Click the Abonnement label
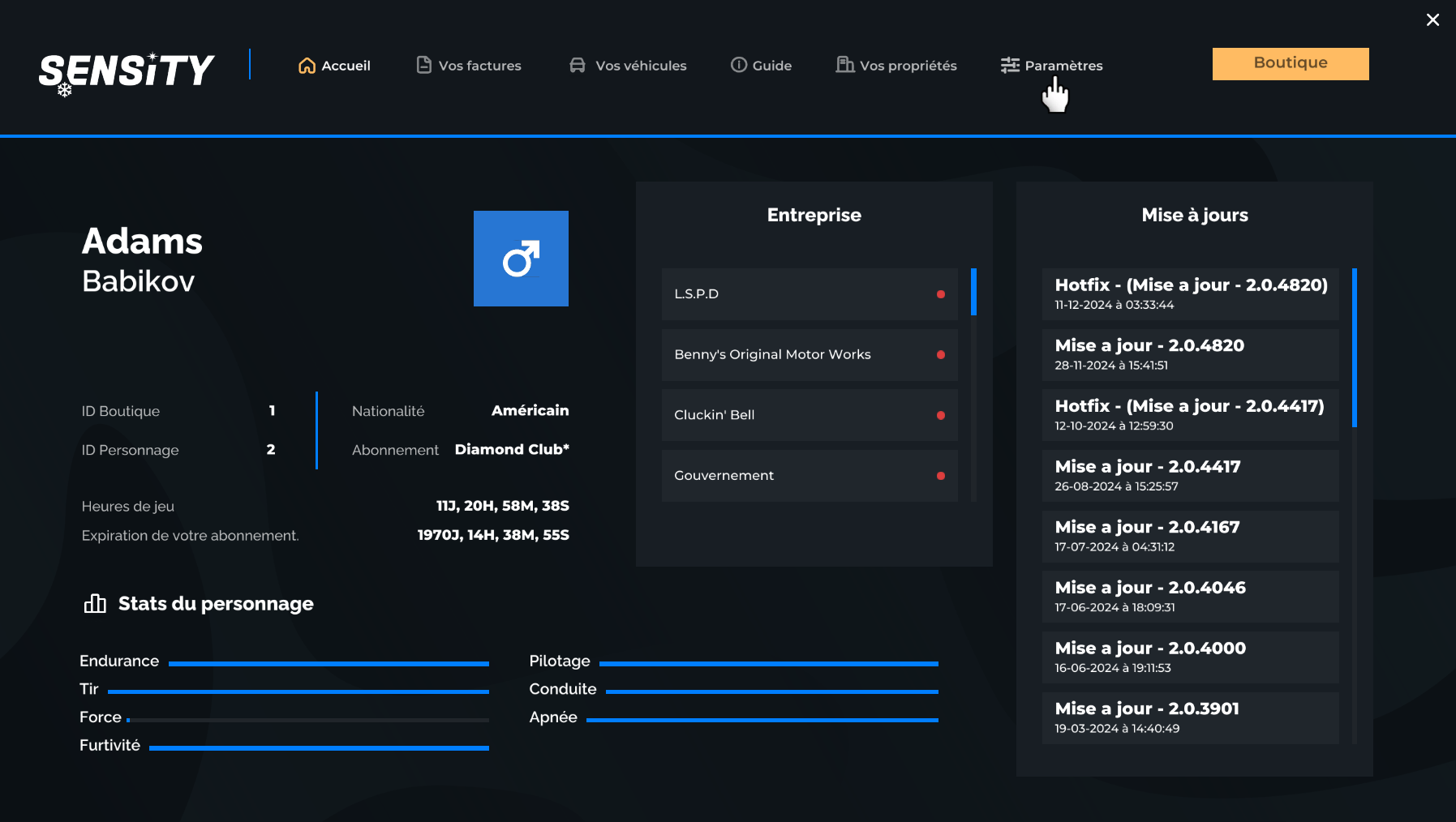 coord(395,450)
